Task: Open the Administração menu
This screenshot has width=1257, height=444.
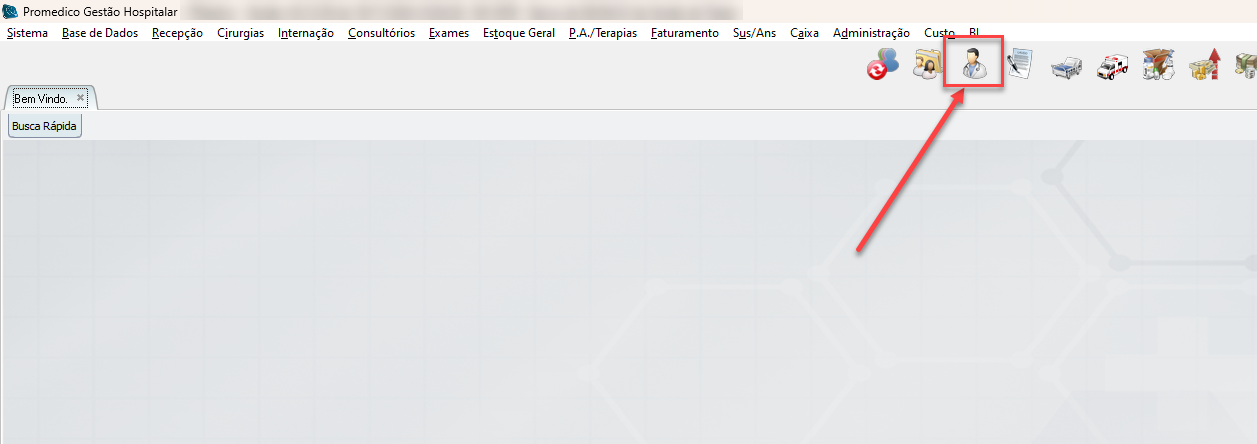Action: click(871, 33)
